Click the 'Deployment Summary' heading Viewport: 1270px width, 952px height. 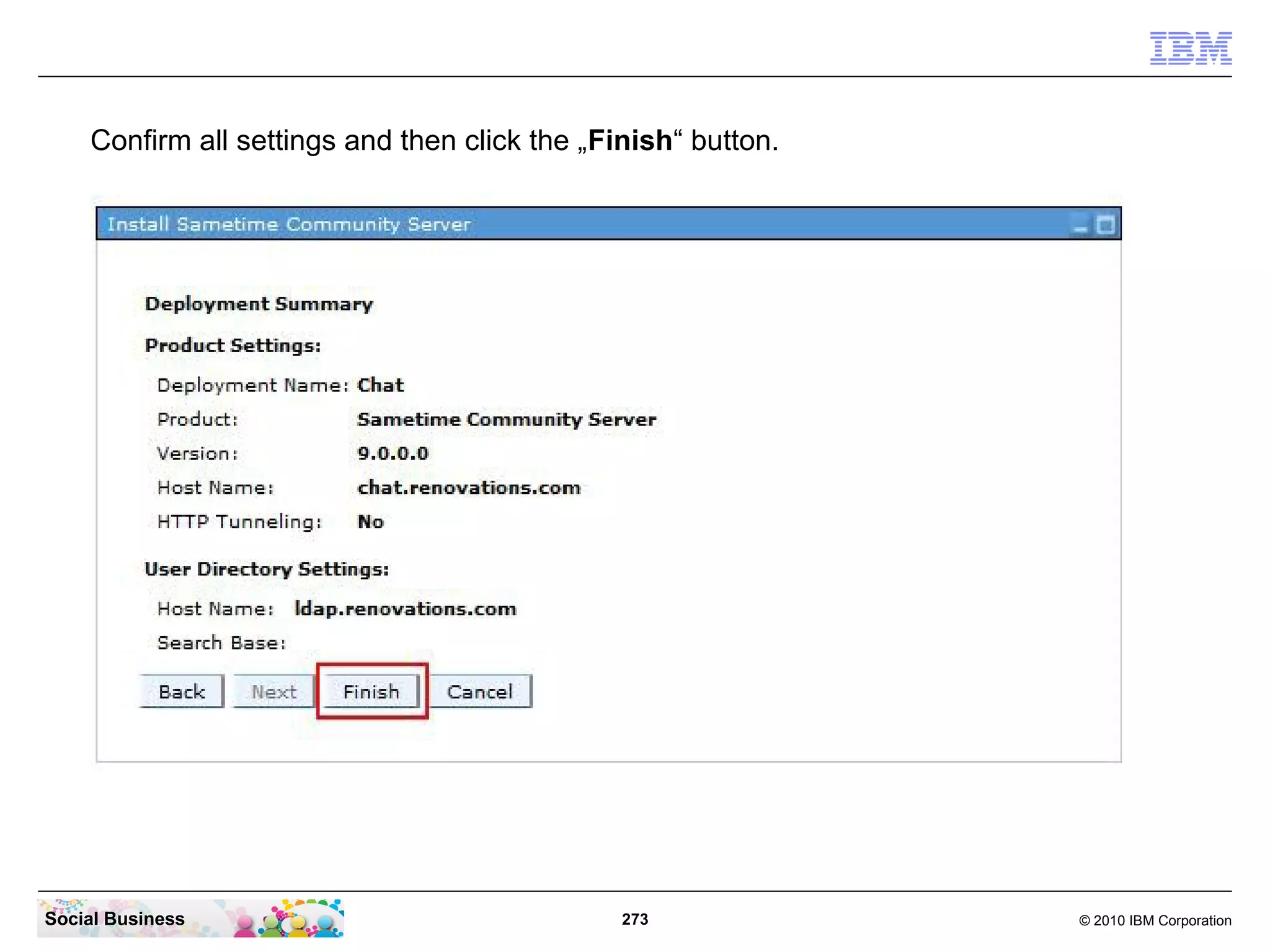coord(259,304)
